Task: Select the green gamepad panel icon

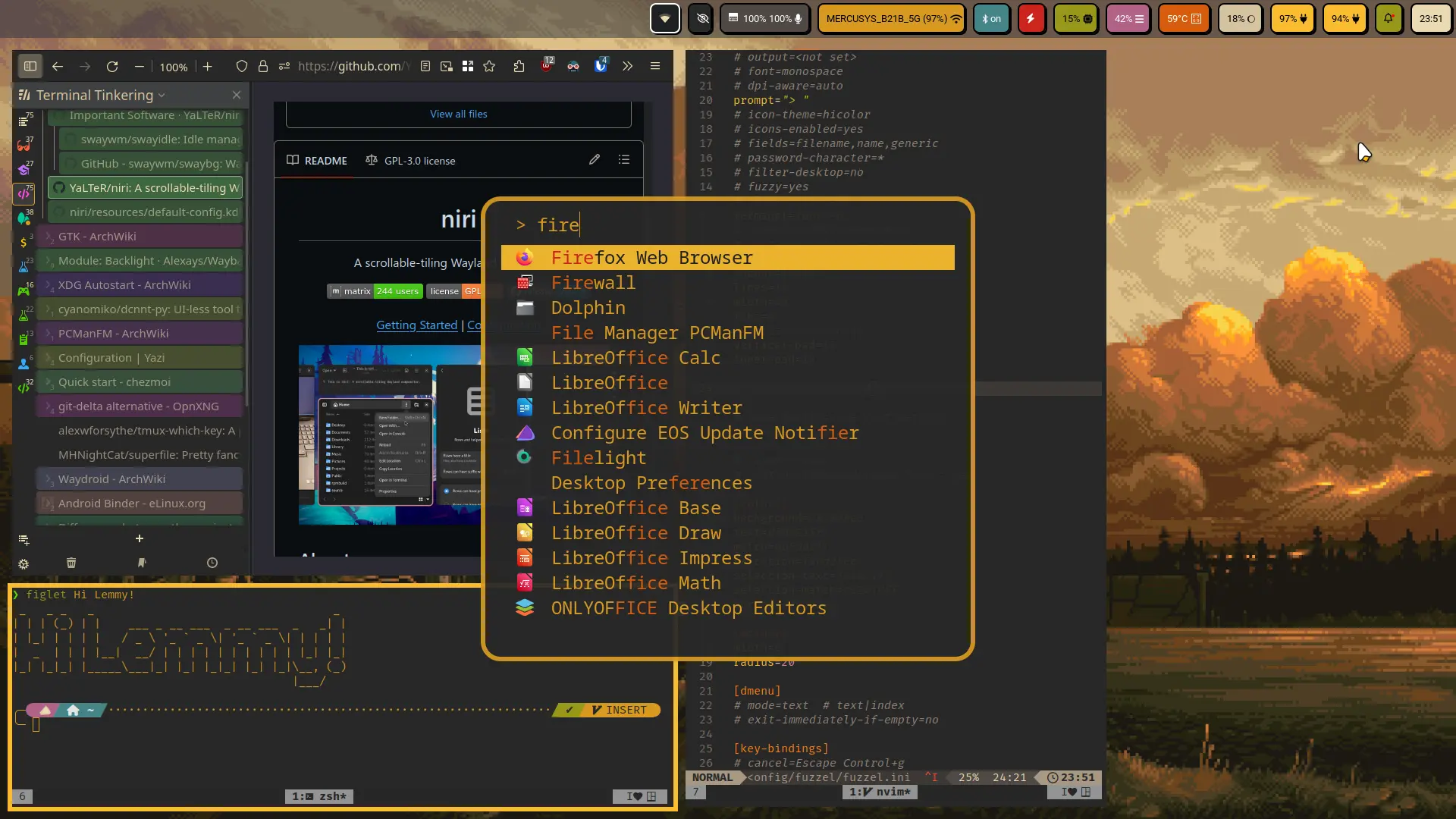Action: coord(24,290)
